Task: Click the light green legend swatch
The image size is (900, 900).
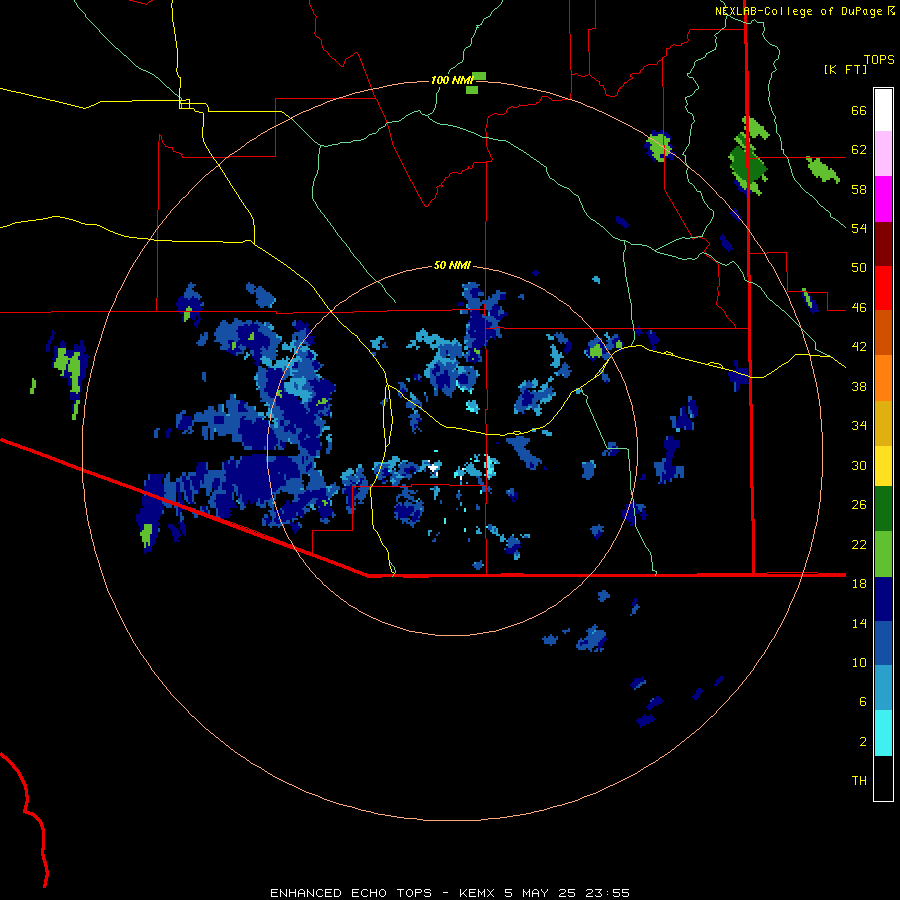Action: coord(883,554)
